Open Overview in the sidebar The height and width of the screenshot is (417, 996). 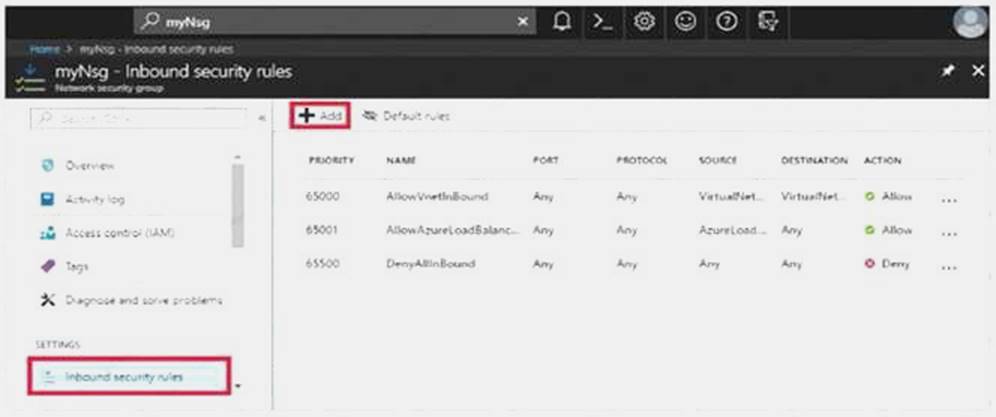tap(90, 165)
